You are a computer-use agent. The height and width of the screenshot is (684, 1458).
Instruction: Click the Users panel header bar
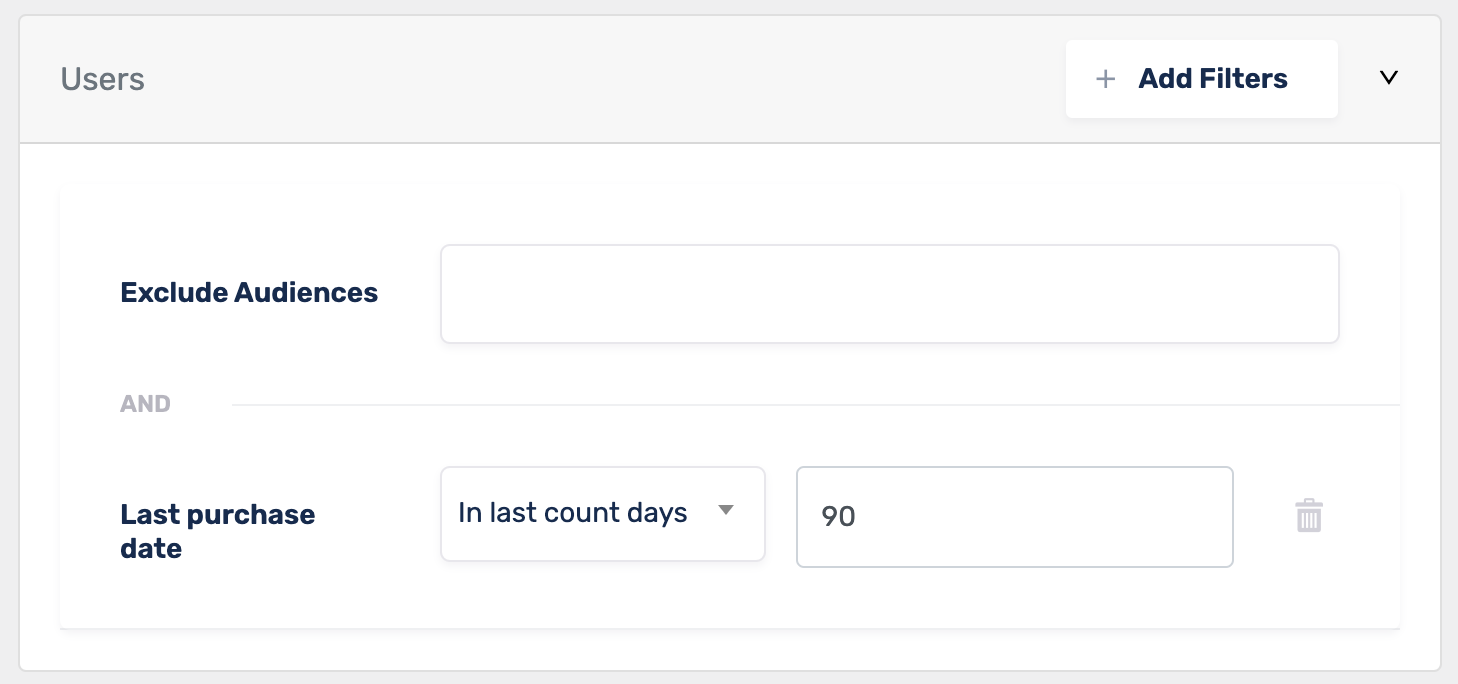pyautogui.click(x=730, y=79)
